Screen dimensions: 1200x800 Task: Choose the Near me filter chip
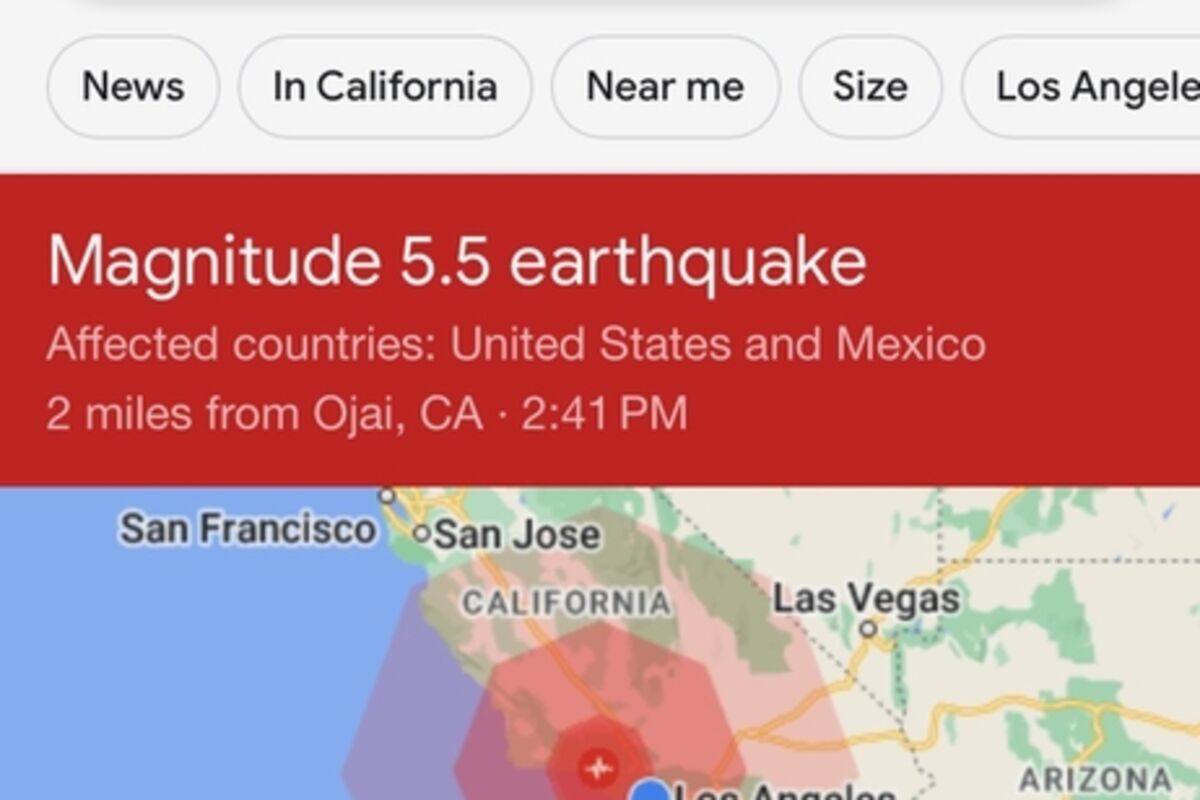(x=665, y=87)
